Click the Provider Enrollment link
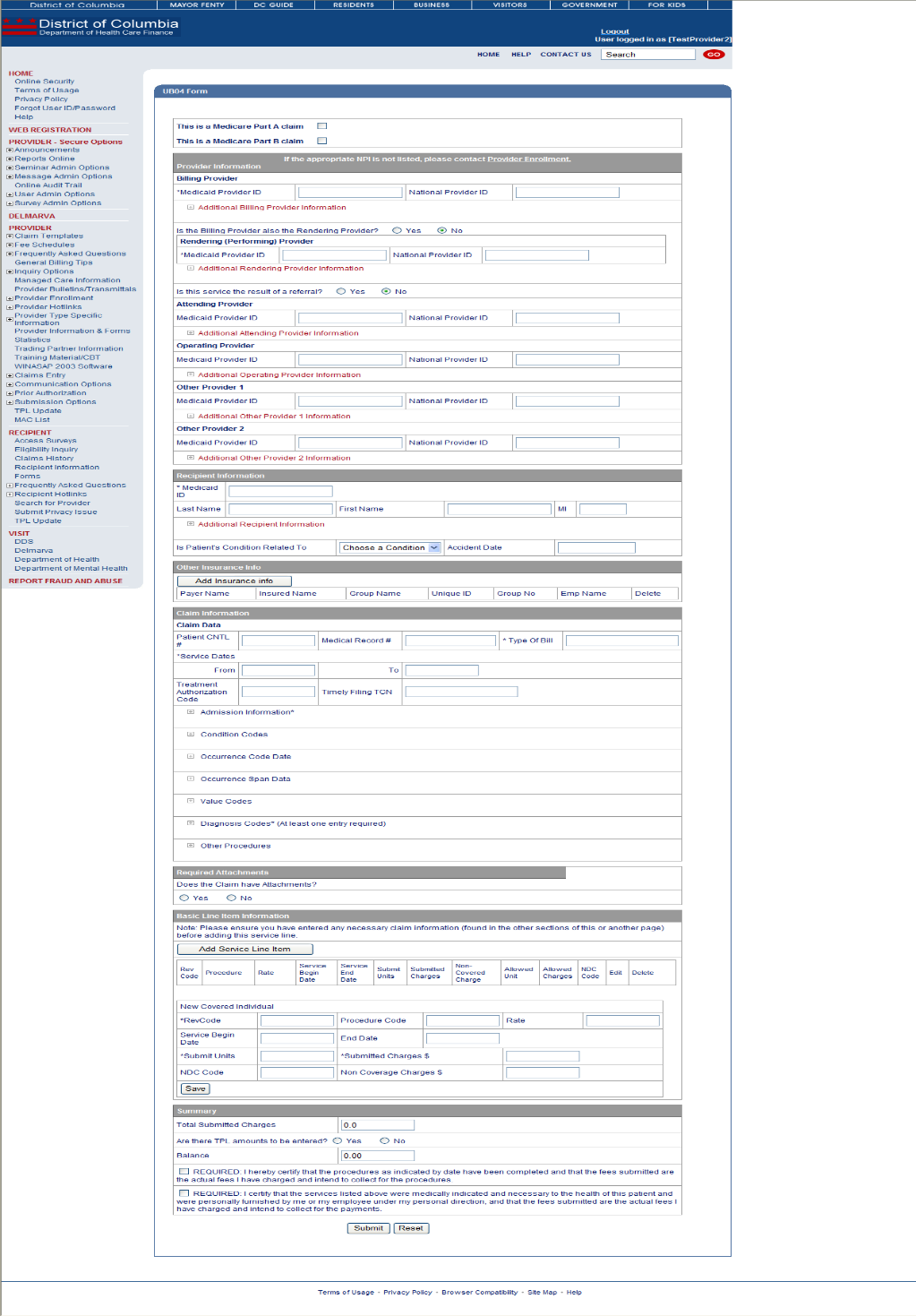 [528, 159]
